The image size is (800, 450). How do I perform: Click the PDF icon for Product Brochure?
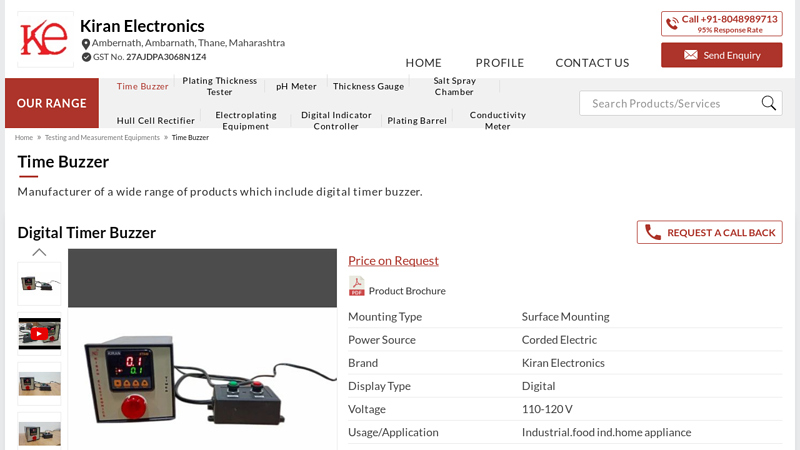356,286
